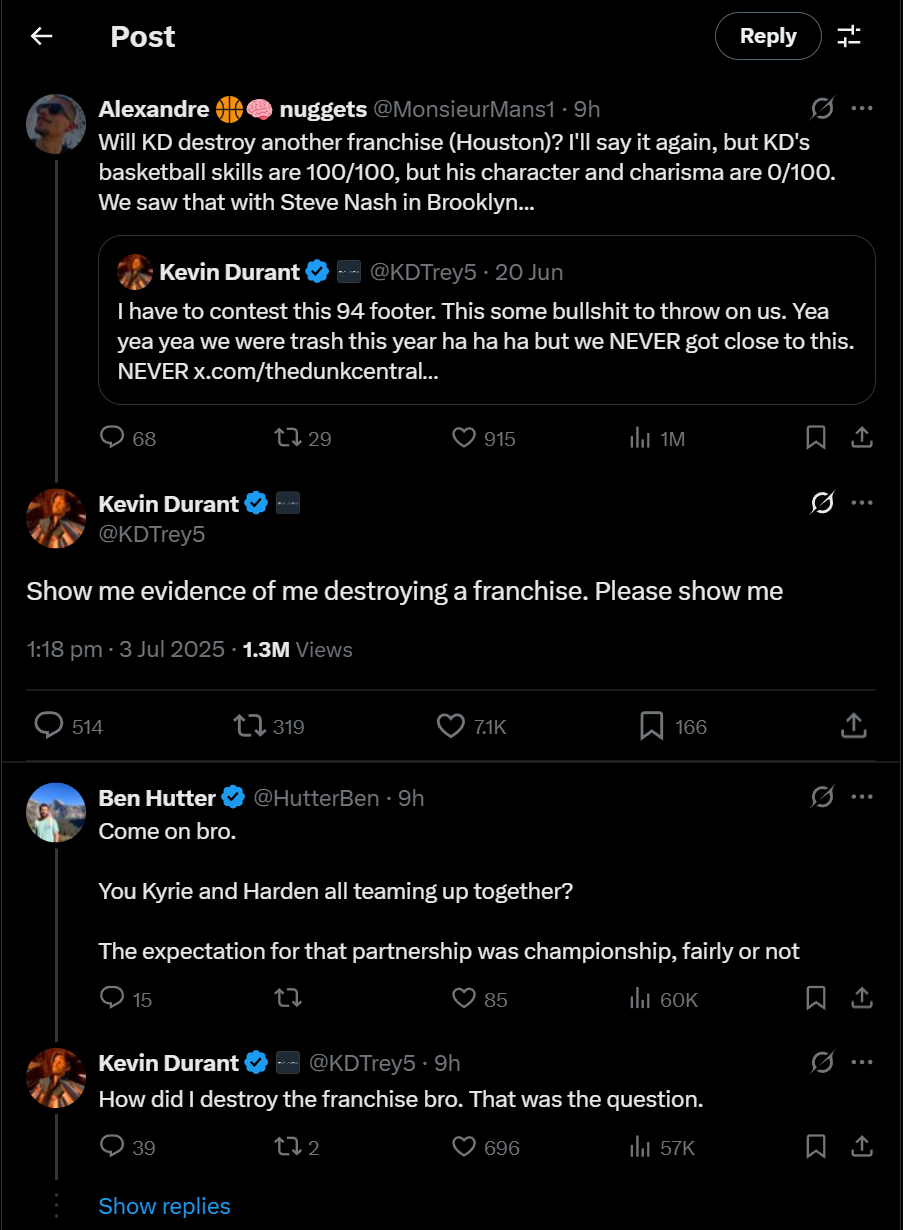View analytics of 1M views post

click(x=657, y=438)
